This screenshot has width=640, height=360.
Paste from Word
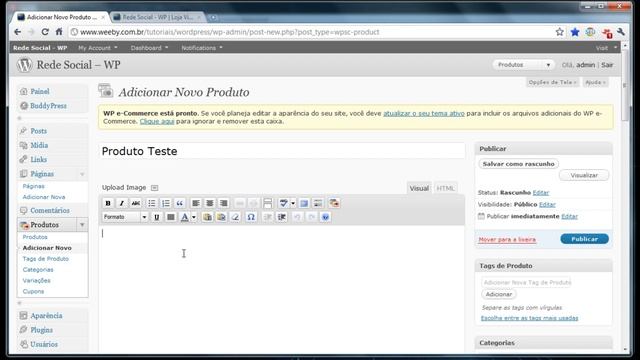point(221,217)
